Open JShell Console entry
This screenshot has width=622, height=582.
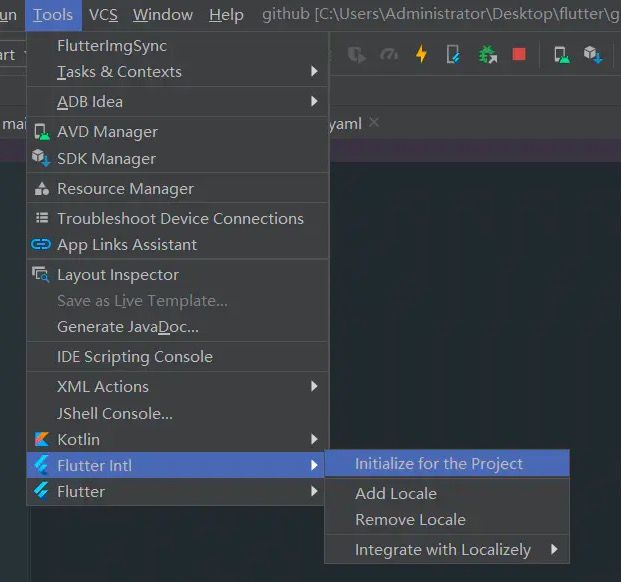(x=177, y=413)
